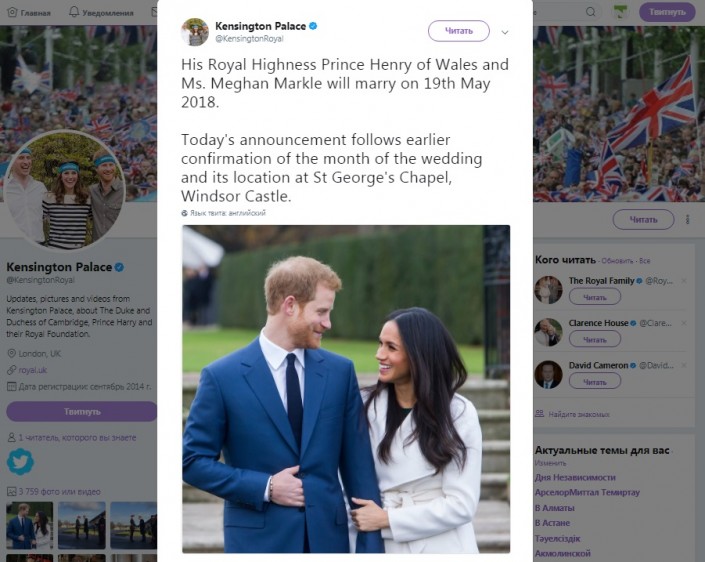
Task: Open the account avatar menu in top bar
Action: pyautogui.click(x=622, y=13)
